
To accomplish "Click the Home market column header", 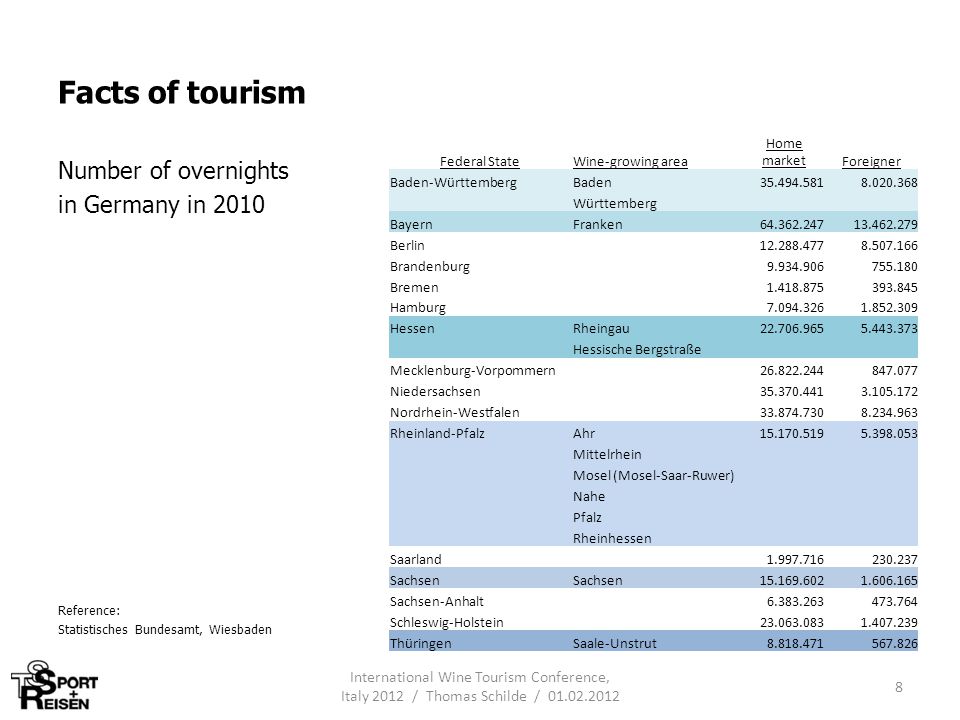I will (x=784, y=152).
